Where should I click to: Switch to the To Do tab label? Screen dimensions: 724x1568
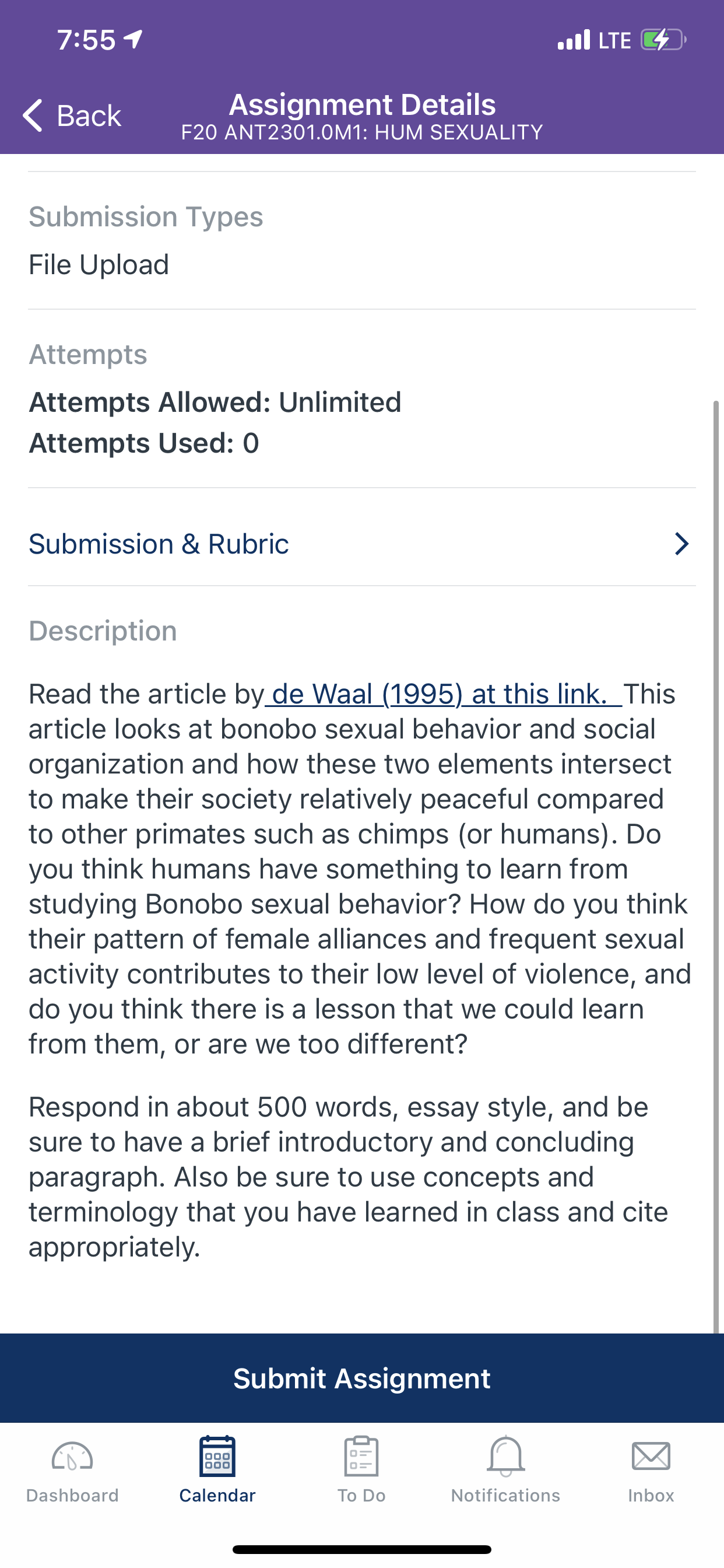361,1496
